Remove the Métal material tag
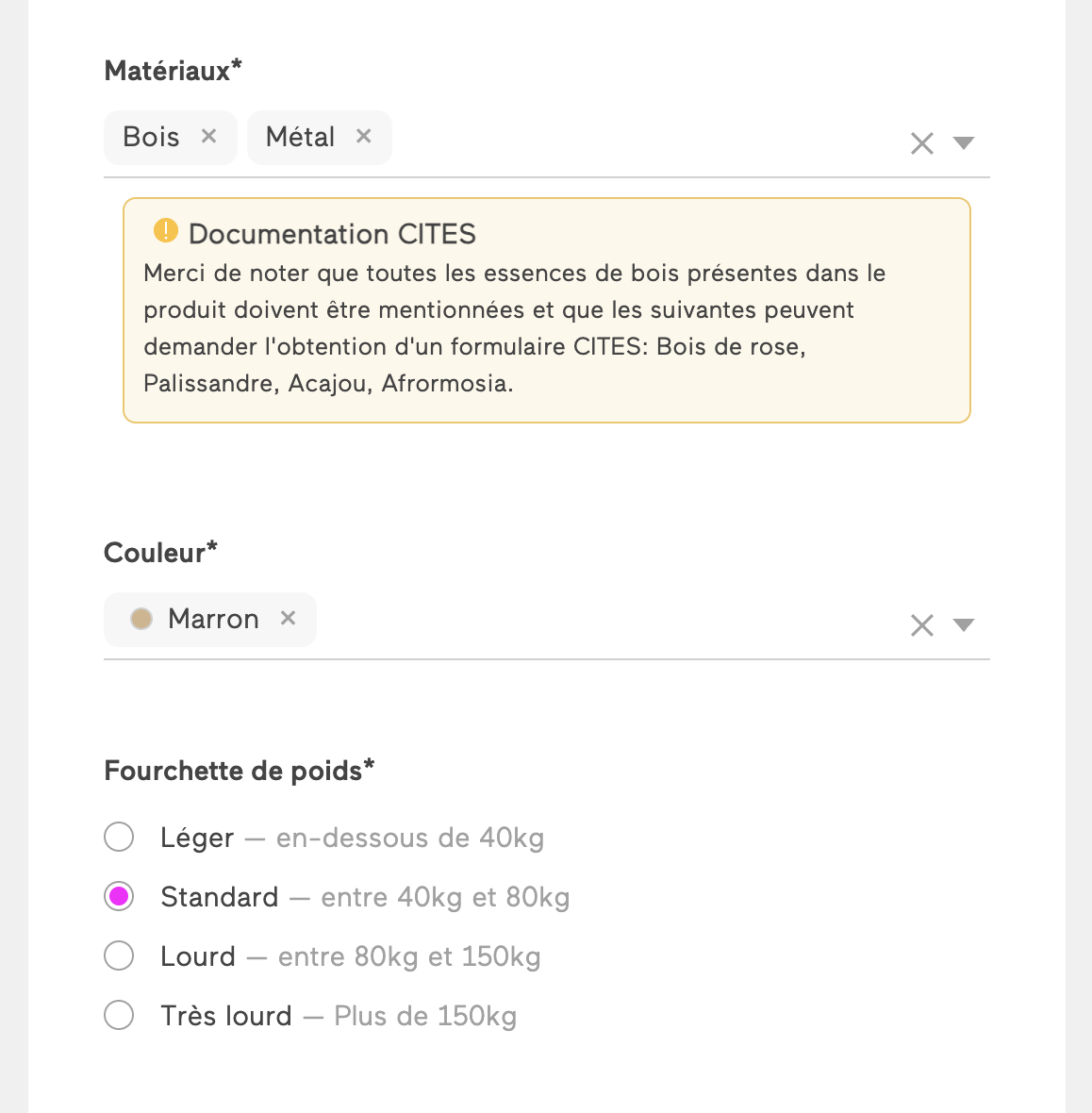 coord(363,136)
